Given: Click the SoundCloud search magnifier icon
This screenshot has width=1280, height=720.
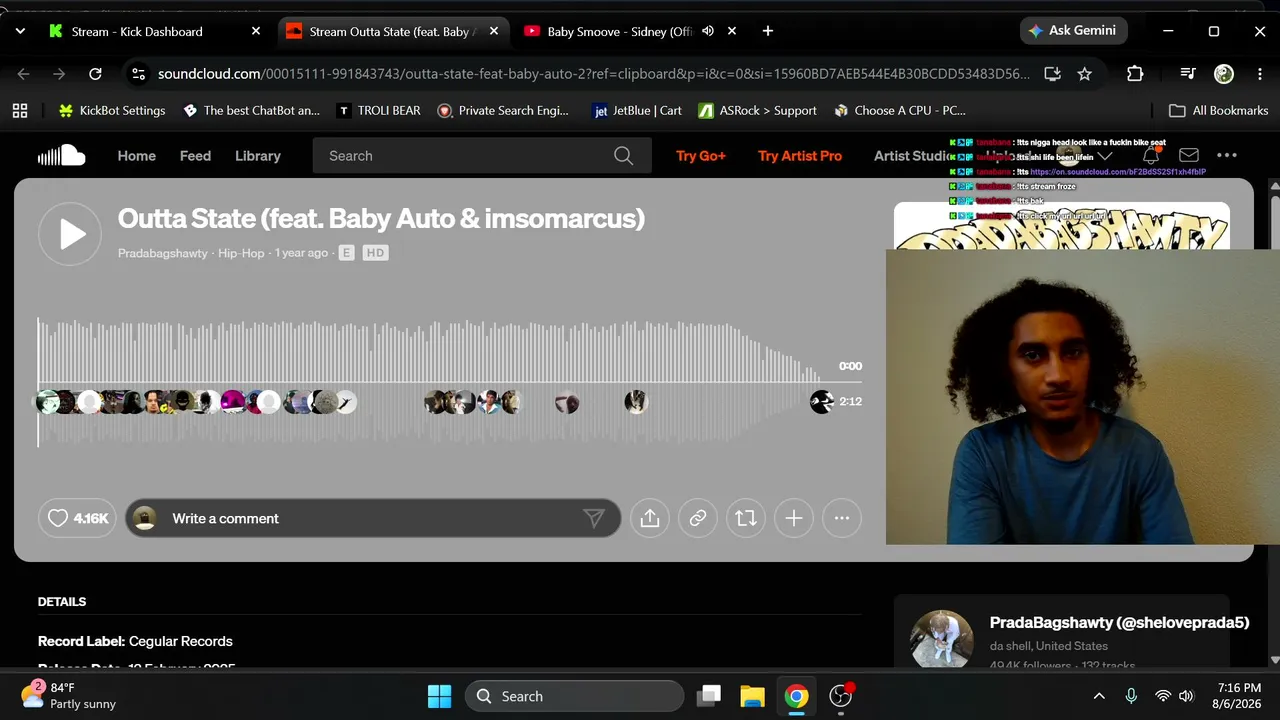Looking at the screenshot, I should [x=624, y=156].
